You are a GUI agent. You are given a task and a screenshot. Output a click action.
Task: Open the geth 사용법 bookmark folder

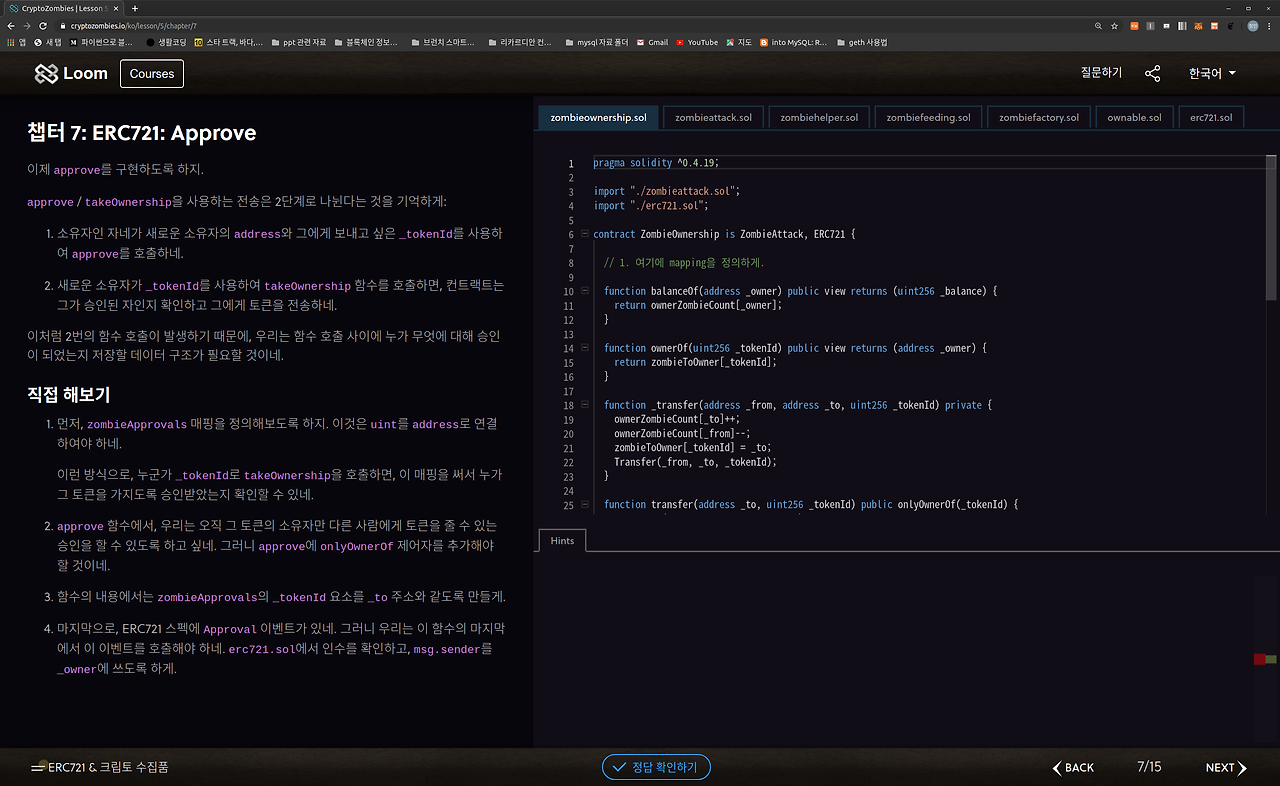point(862,42)
